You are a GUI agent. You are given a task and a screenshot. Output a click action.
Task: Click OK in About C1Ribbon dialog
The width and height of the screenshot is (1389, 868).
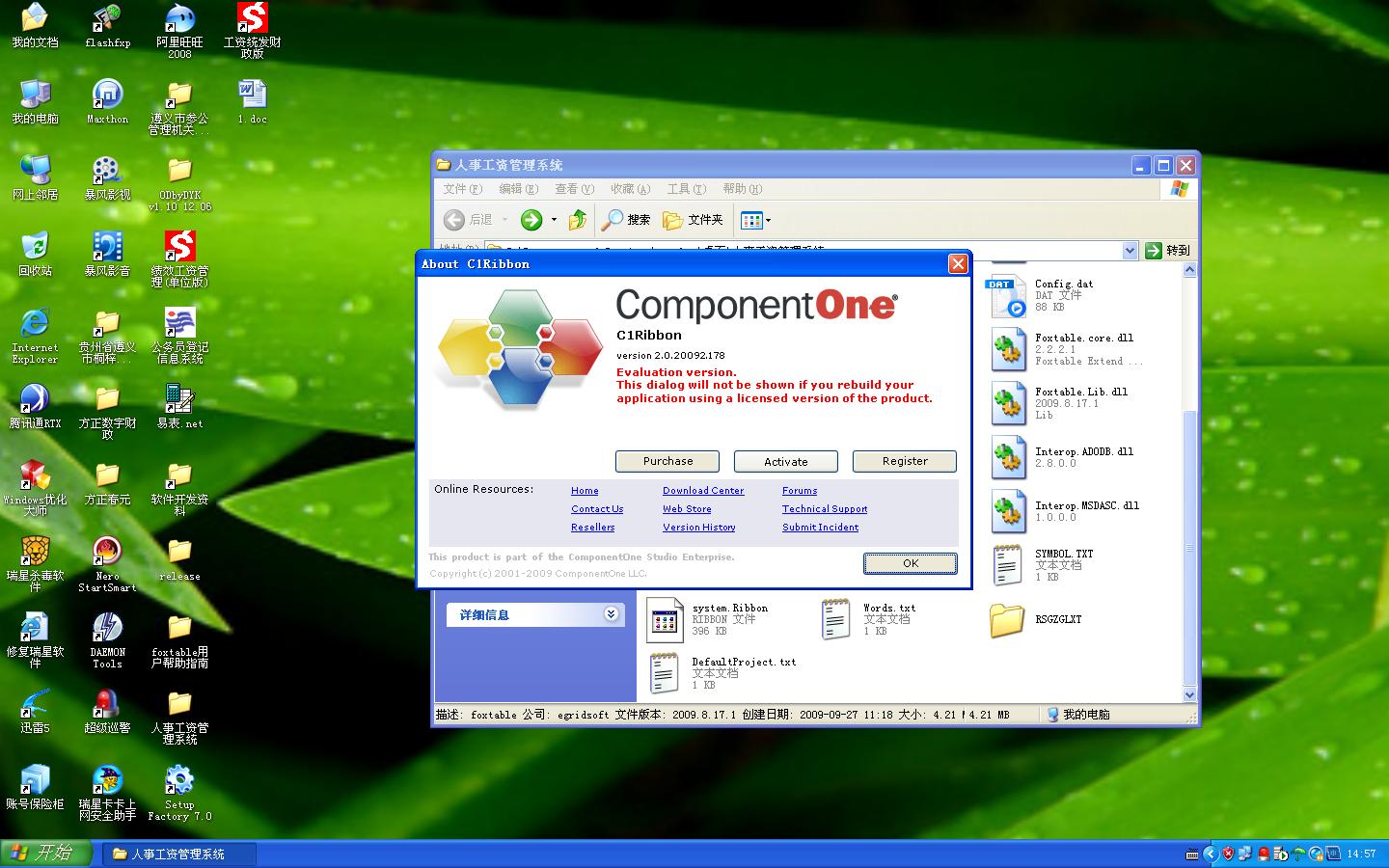click(x=911, y=563)
